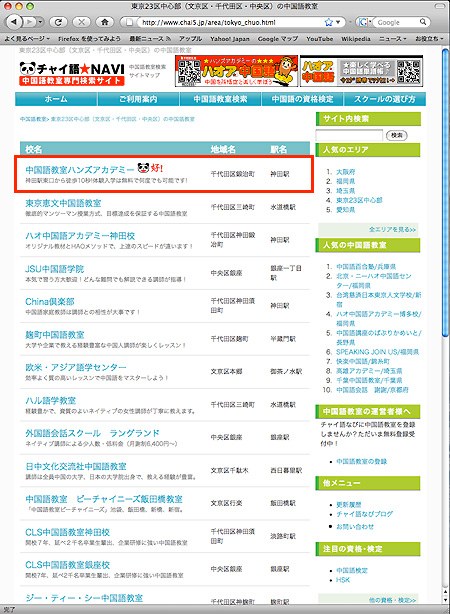Click the scrollbar up arrow at bottom right
Image resolution: width=450 pixels, height=614 pixels.
pyautogui.click(x=446, y=591)
